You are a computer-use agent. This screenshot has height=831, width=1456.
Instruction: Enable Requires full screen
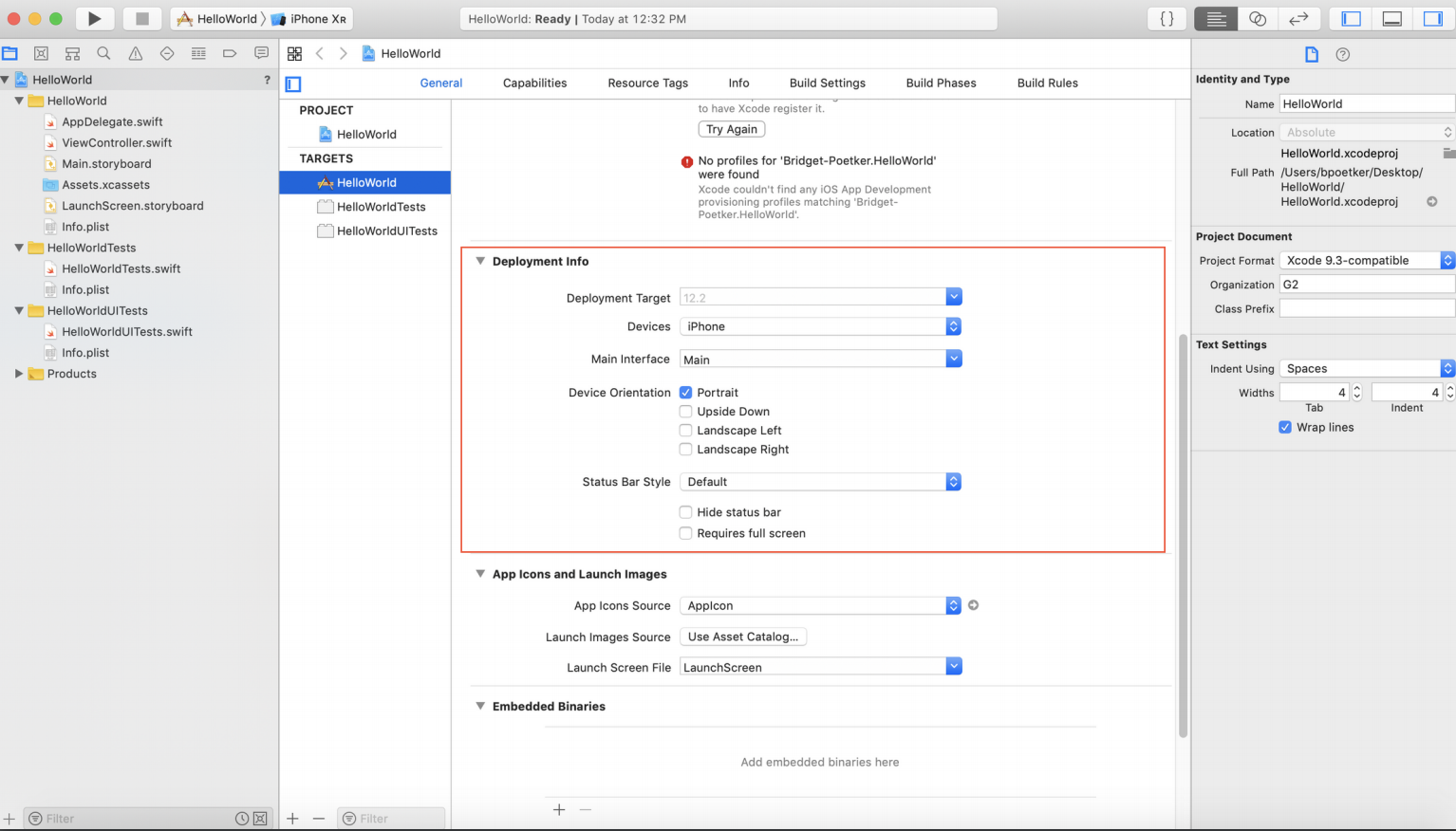[x=685, y=533]
